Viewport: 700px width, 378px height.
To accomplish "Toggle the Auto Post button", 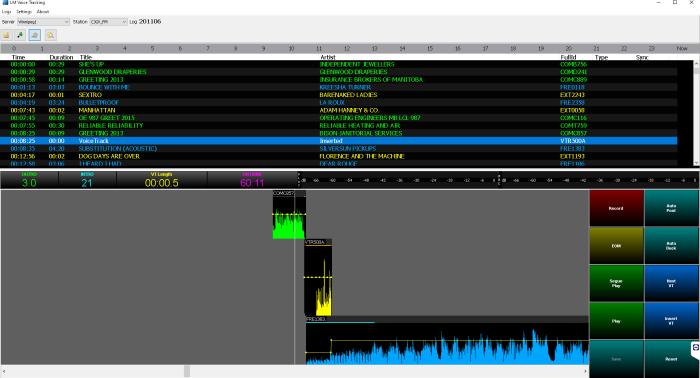I will pyautogui.click(x=671, y=208).
